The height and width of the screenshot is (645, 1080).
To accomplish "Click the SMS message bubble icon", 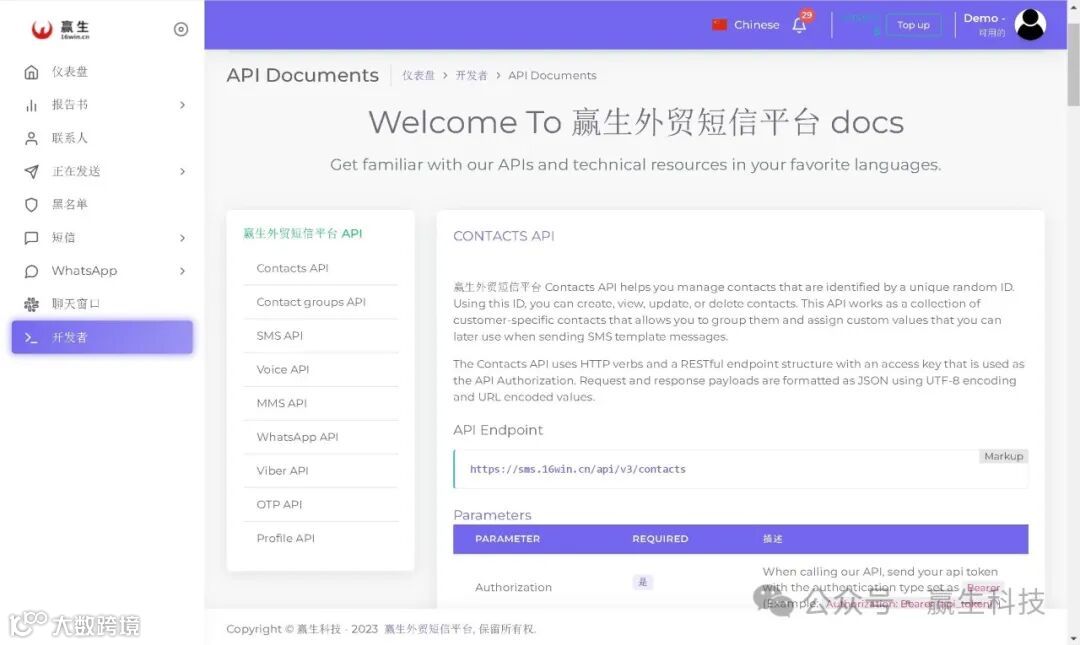I will pos(31,238).
